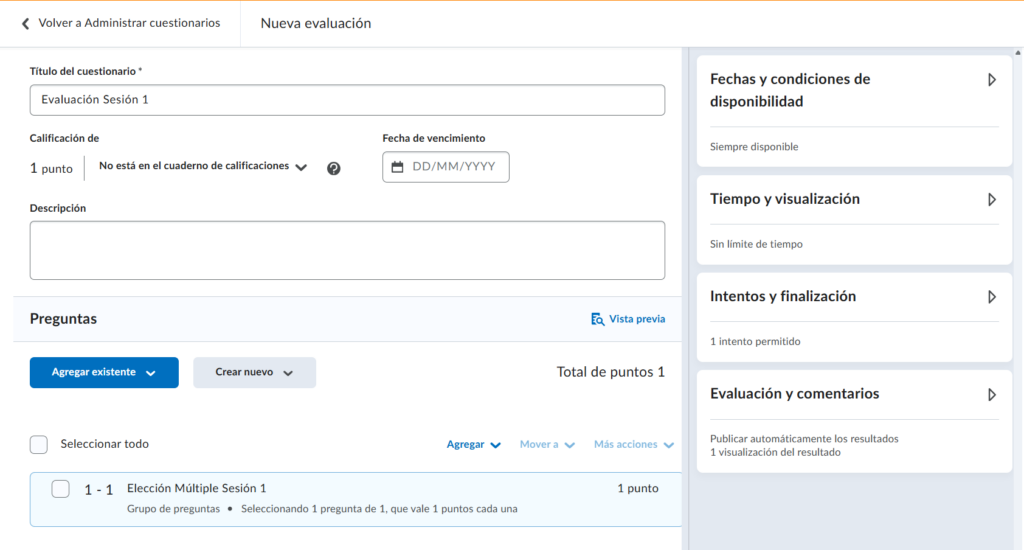Click inside the Descripción text box
Image resolution: width=1024 pixels, height=550 pixels.
pyautogui.click(x=347, y=250)
